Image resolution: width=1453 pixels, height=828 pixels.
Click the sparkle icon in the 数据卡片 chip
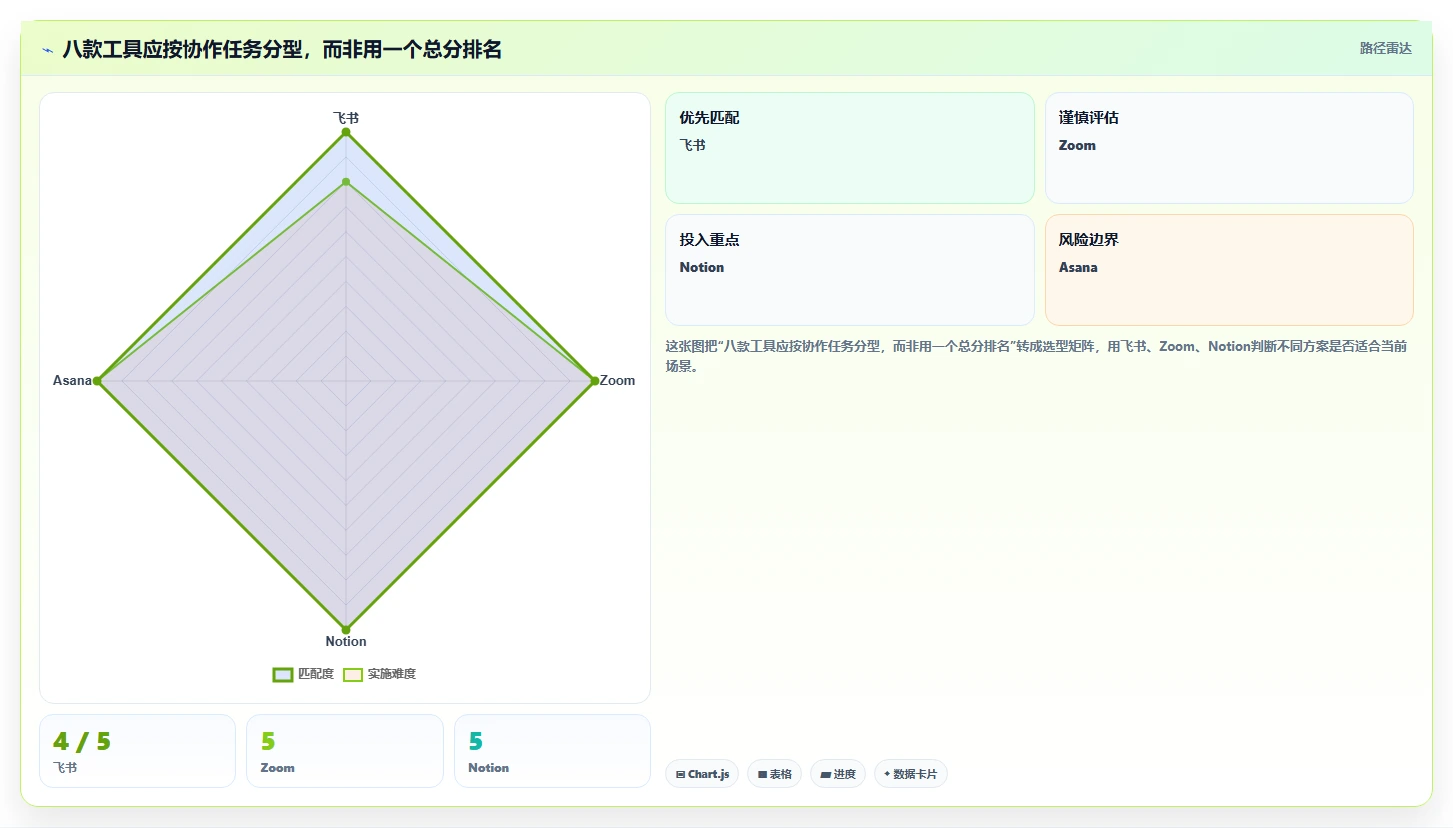point(887,774)
